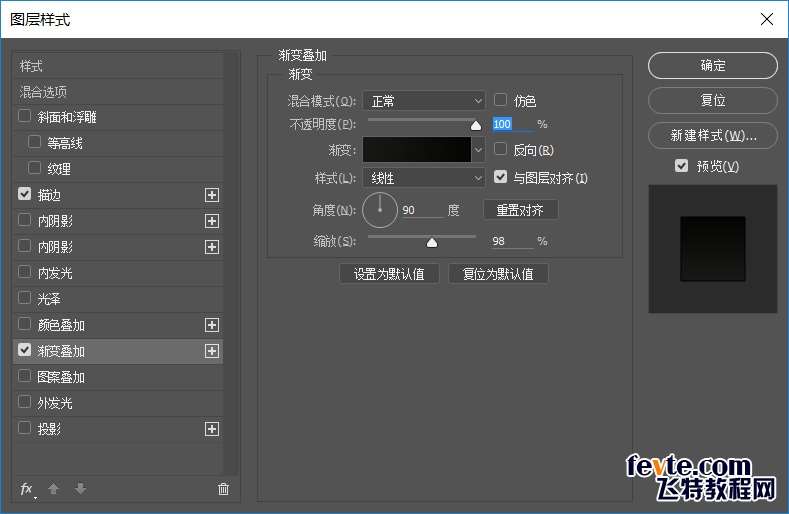Click plus icon beside first 内阴影

(212, 221)
